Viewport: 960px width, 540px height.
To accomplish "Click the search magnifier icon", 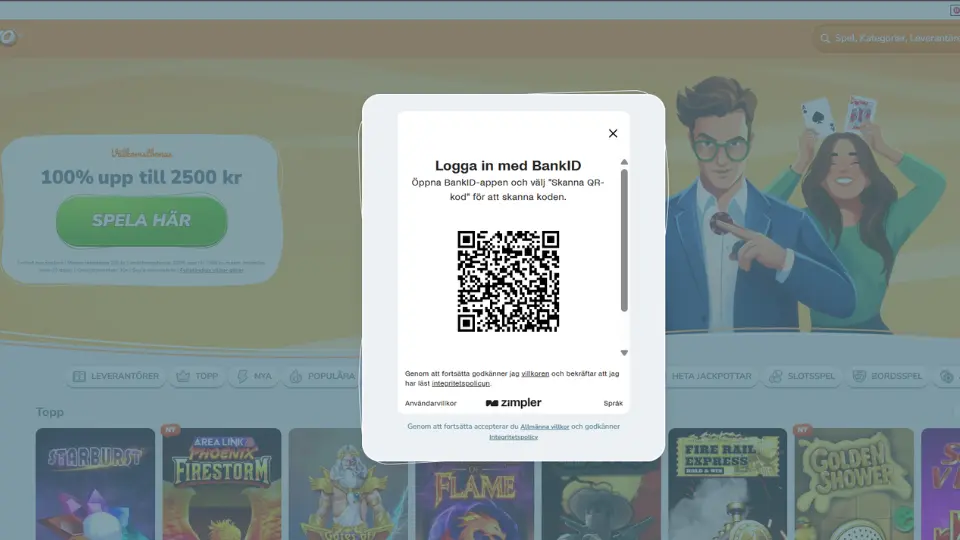I will click(825, 38).
